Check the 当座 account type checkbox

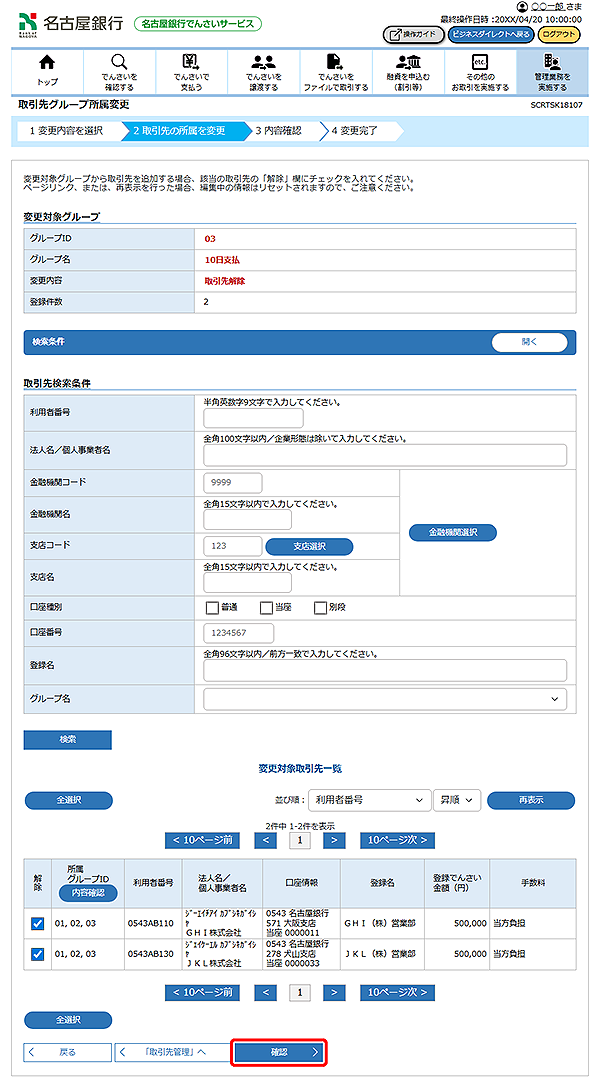[x=266, y=607]
